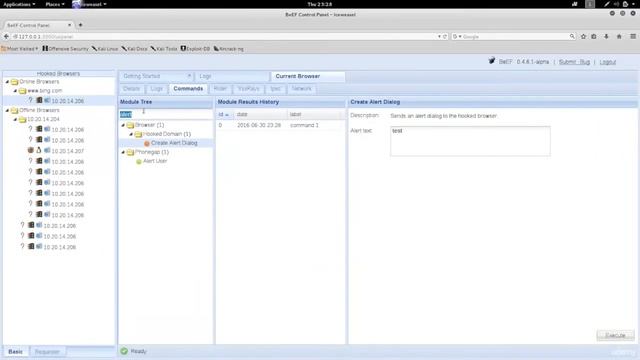The height and width of the screenshot is (360, 640).
Task: Open the Rider sub-tab
Action: [x=220, y=89]
